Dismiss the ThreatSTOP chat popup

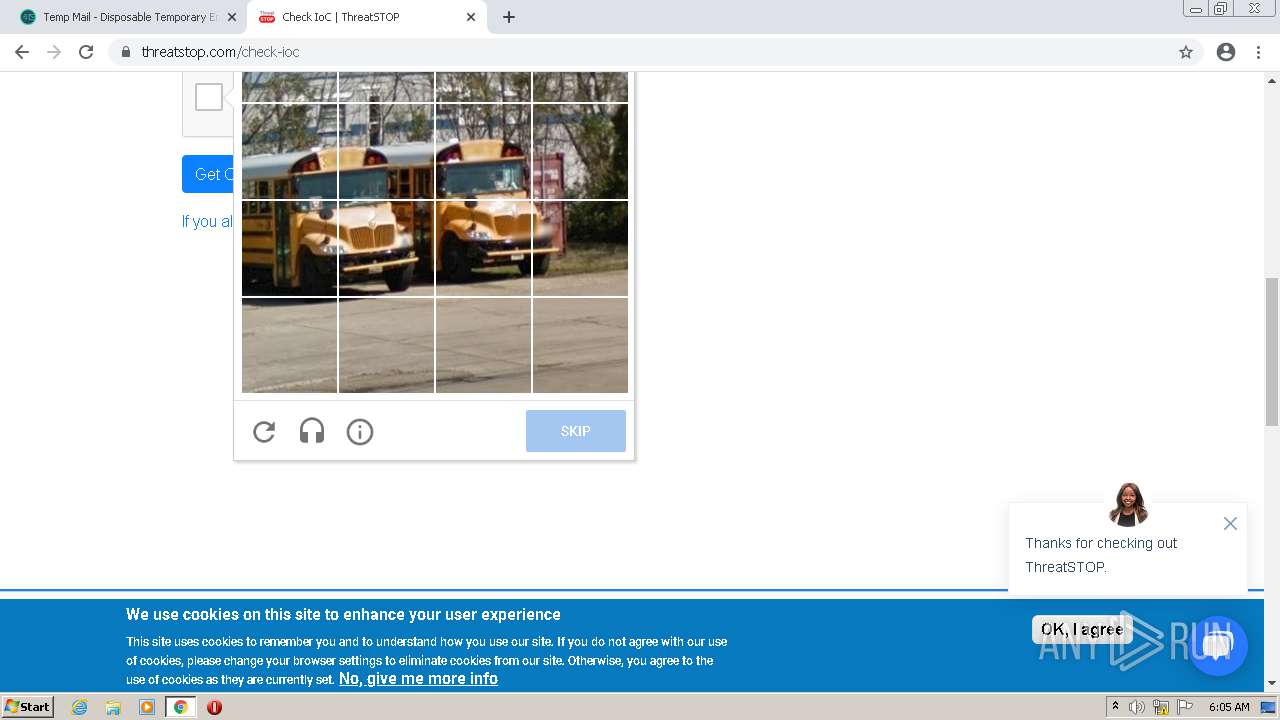(1230, 524)
